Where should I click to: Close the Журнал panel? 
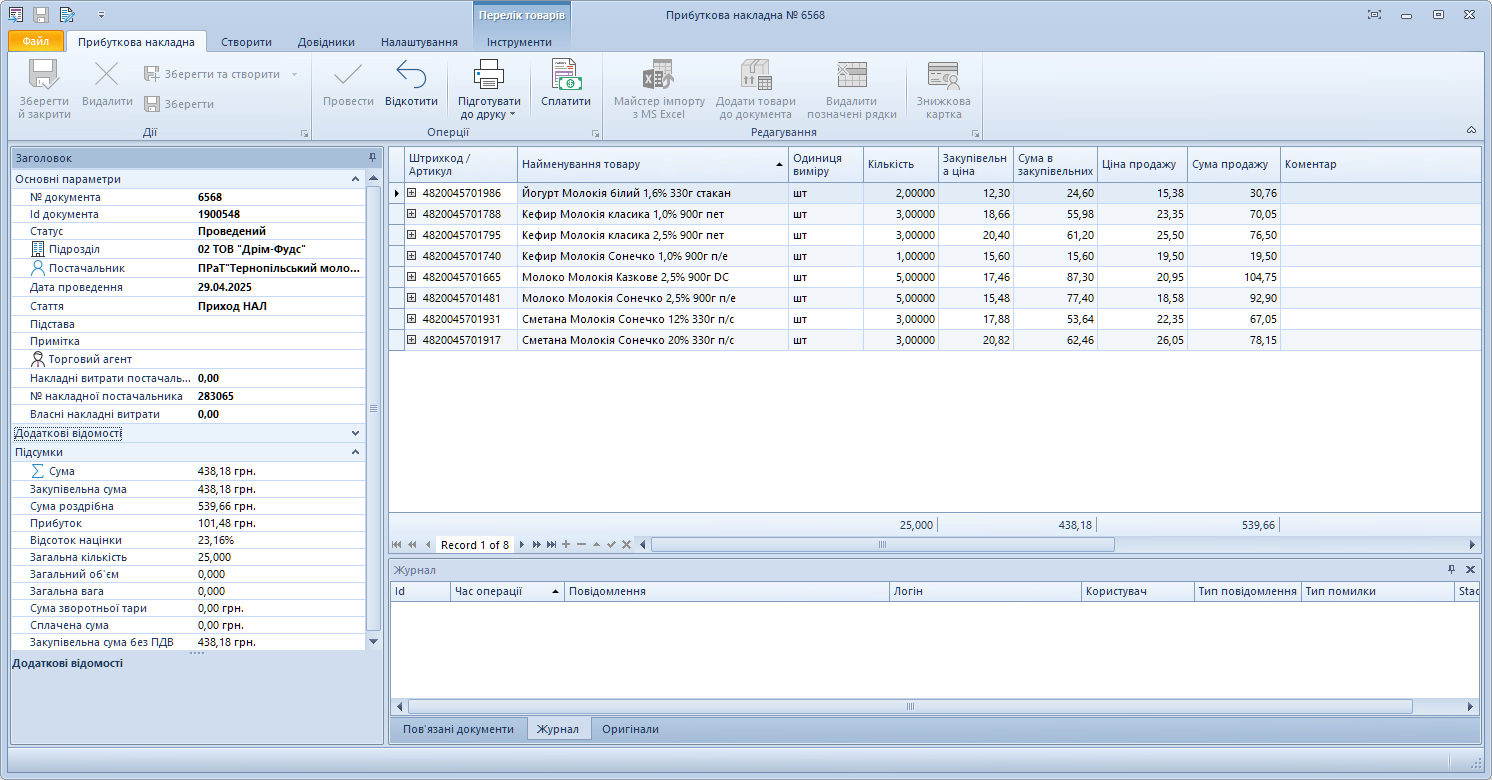1470,569
